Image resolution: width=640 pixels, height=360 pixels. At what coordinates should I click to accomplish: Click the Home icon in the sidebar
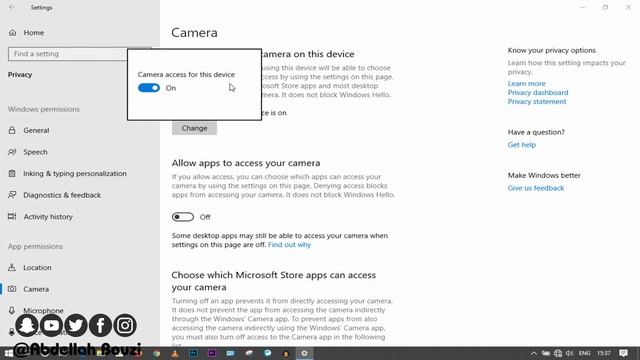[x=12, y=33]
